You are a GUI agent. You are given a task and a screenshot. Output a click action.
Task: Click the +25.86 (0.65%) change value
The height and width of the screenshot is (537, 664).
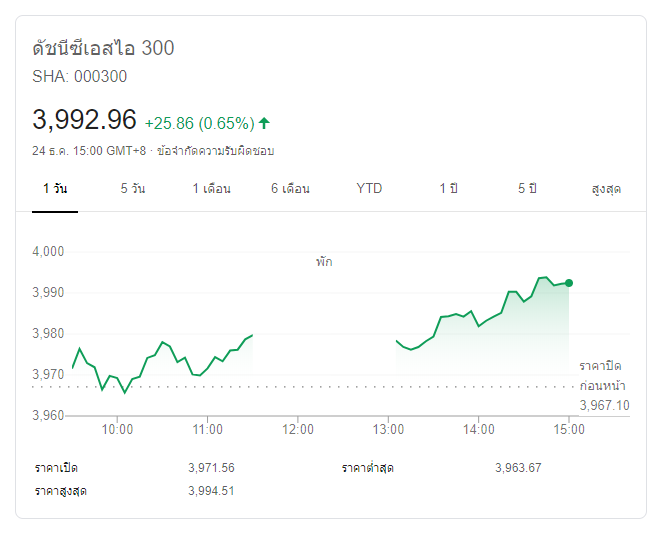[x=199, y=123]
